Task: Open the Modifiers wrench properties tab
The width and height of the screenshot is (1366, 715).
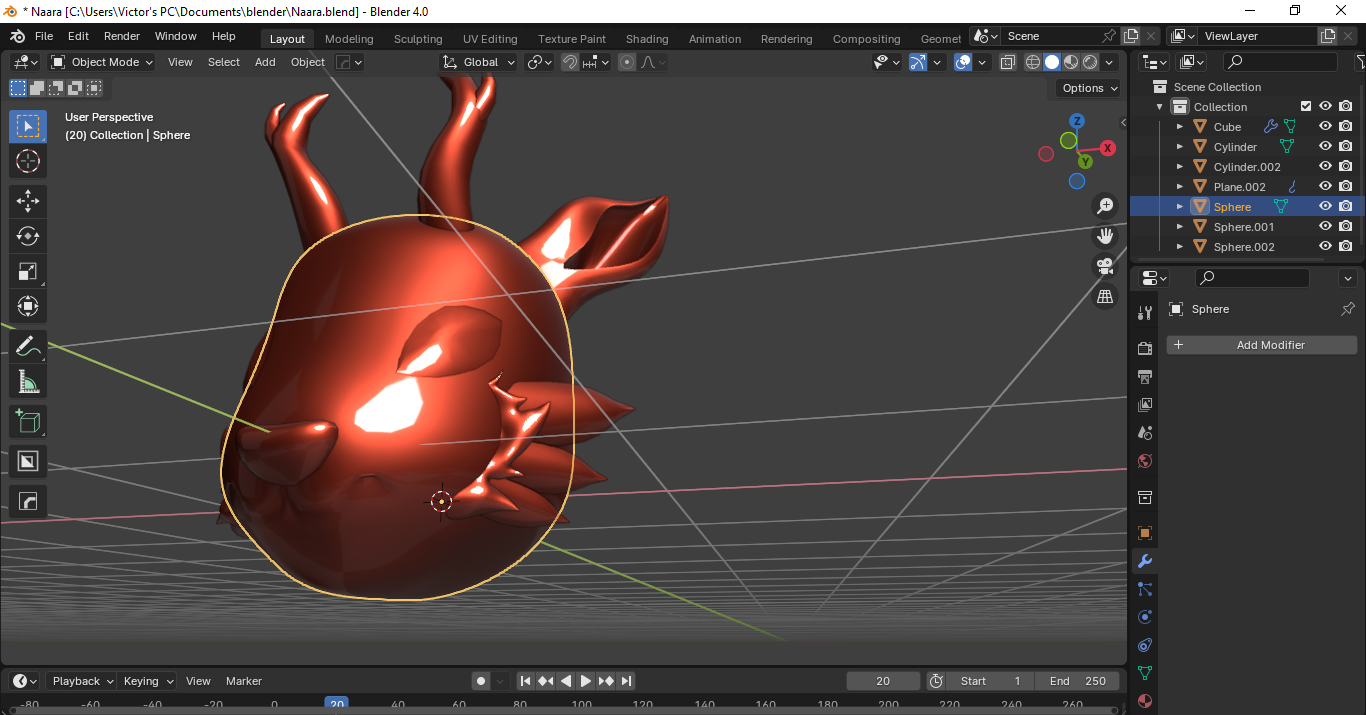Action: pos(1145,561)
